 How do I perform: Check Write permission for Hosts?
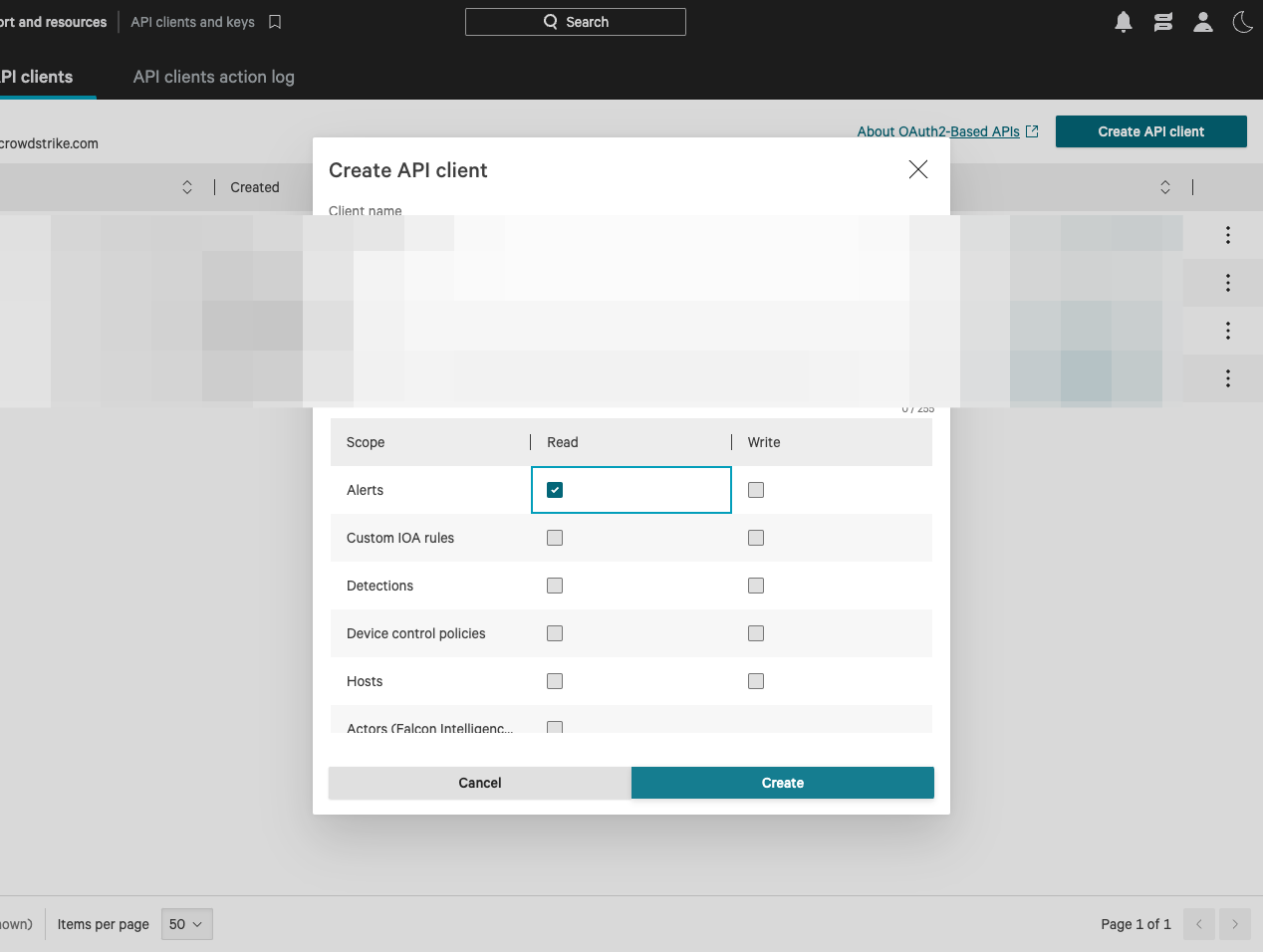coord(756,681)
